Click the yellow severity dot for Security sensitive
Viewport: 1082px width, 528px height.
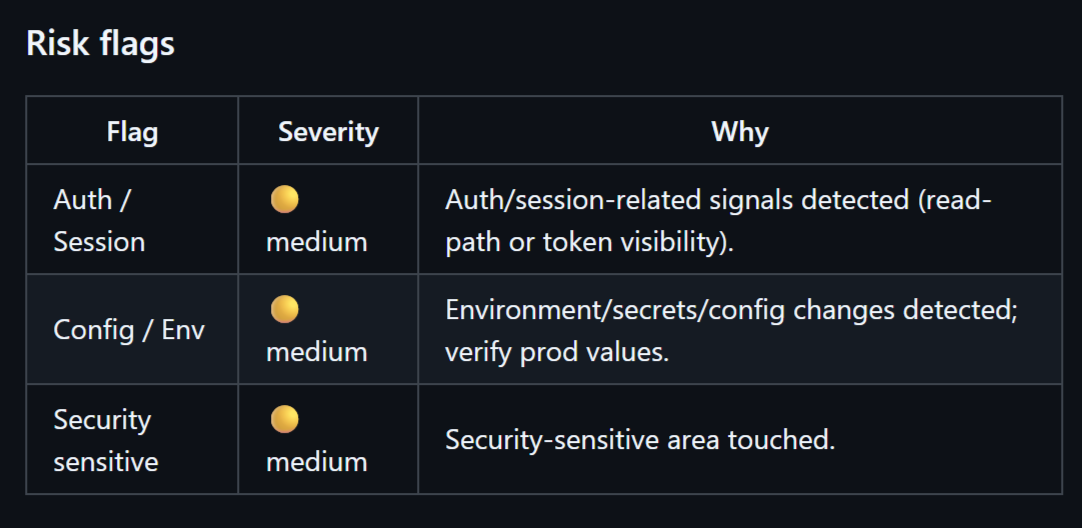(x=284, y=420)
